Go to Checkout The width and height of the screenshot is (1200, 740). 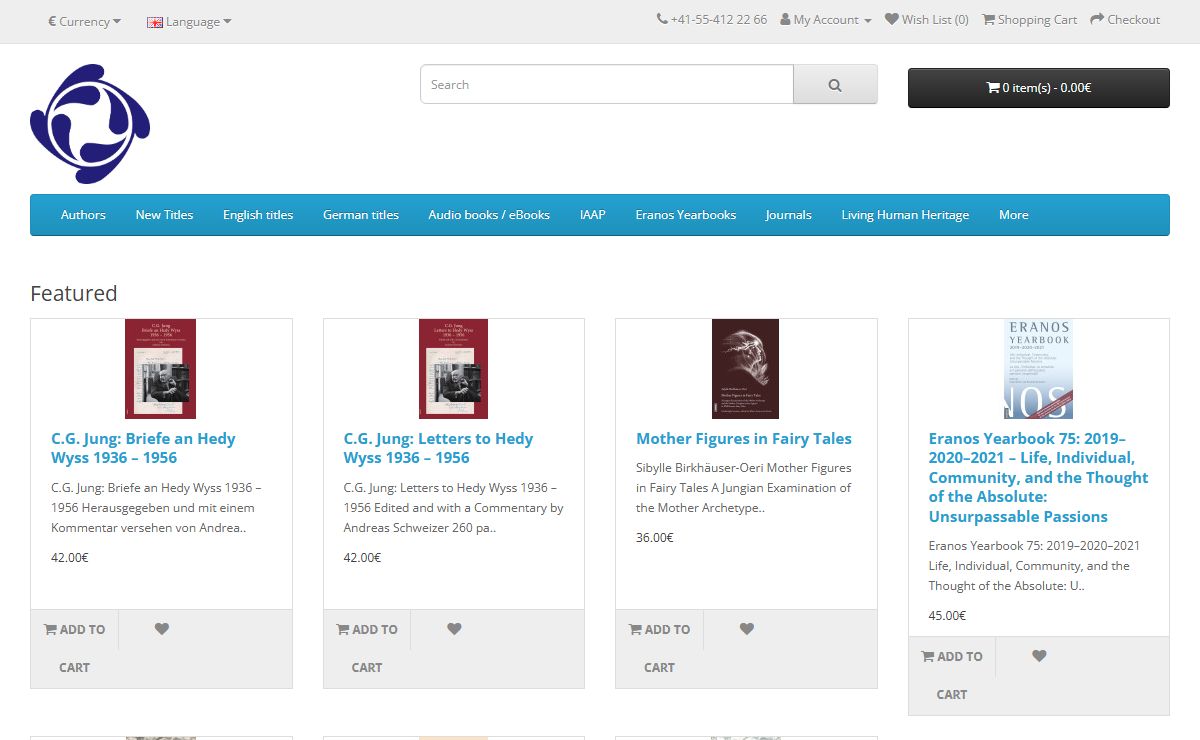1125,19
